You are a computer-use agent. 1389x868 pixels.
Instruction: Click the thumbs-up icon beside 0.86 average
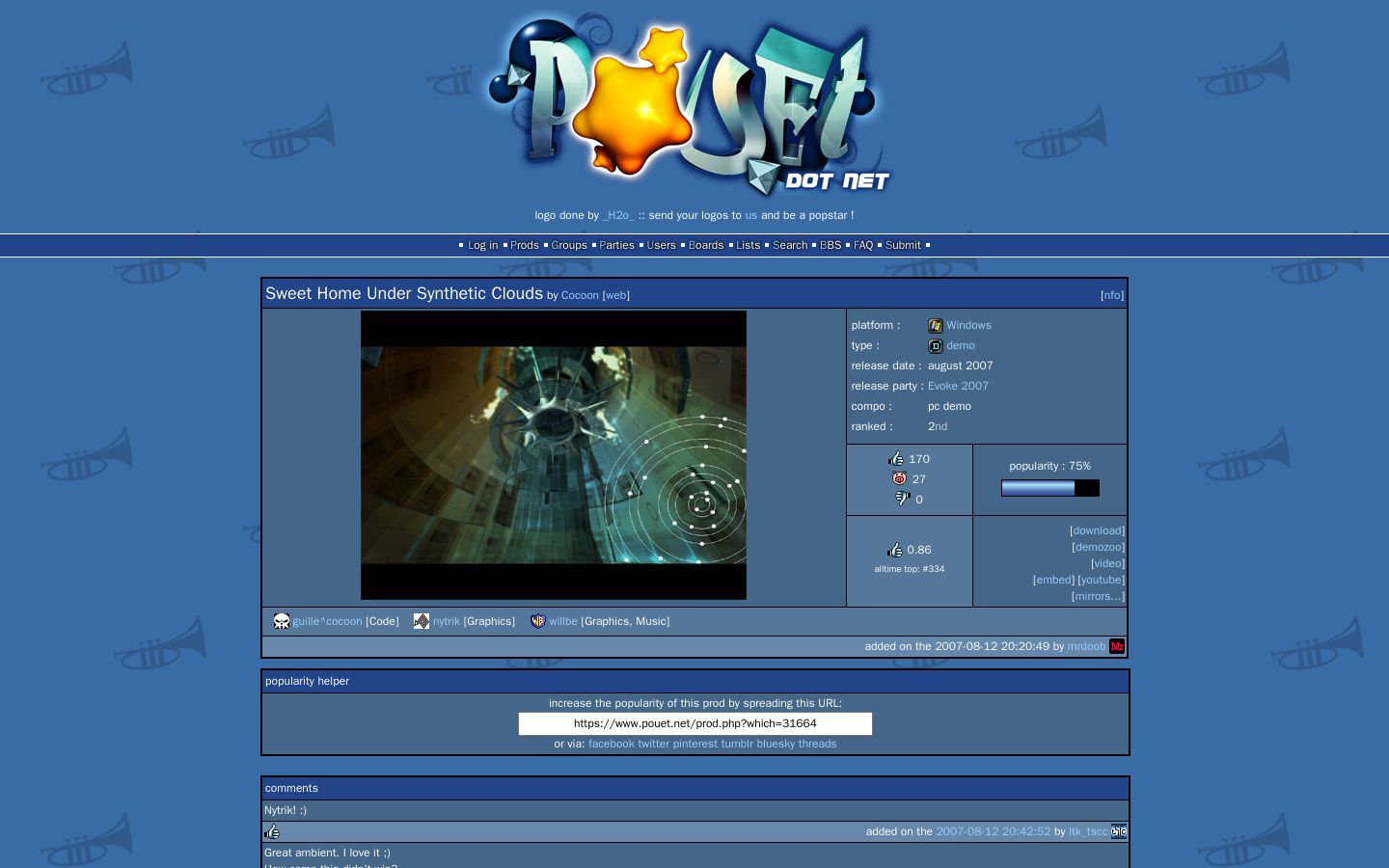[x=895, y=550]
